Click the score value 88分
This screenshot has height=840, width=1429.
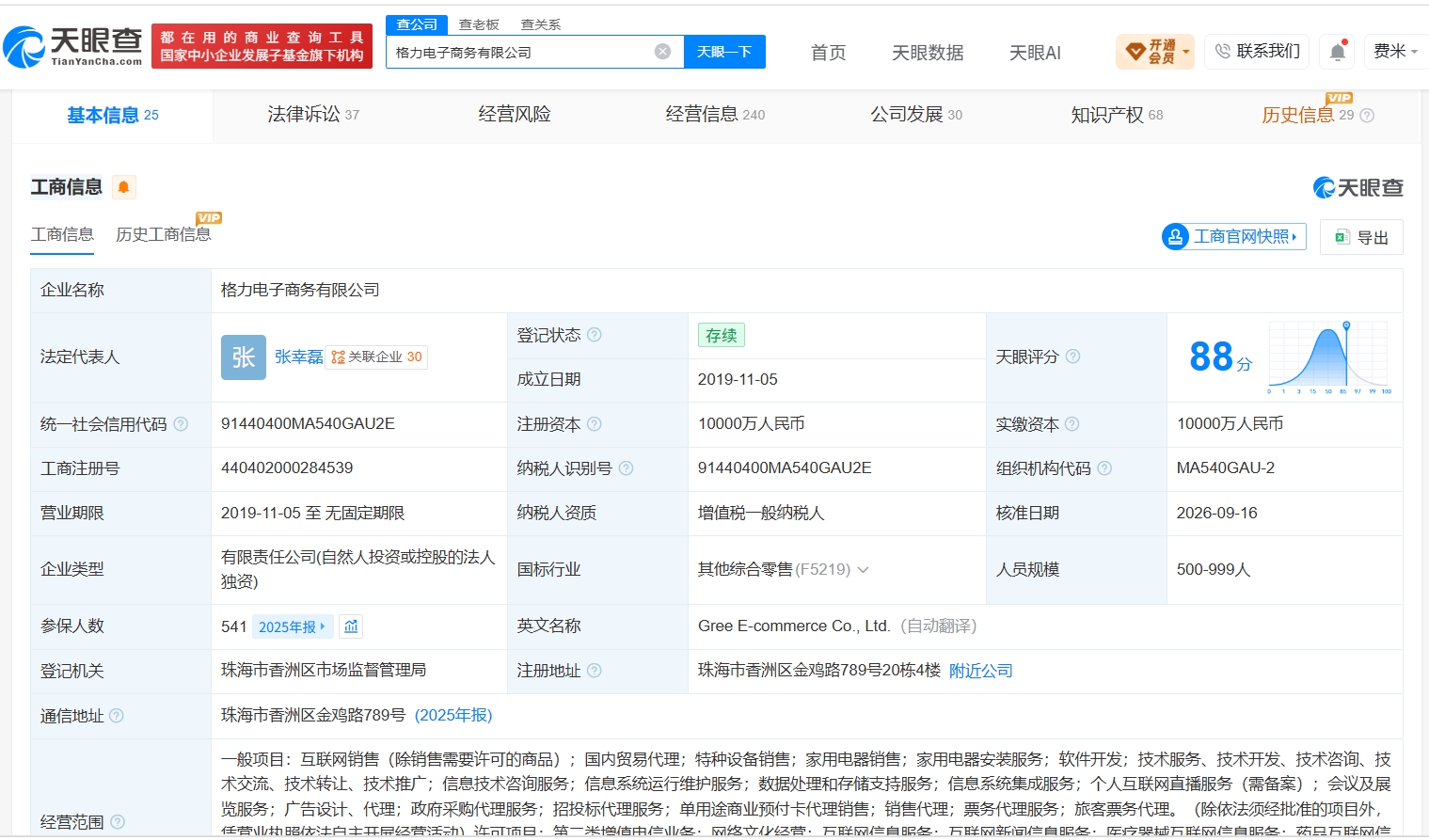(1220, 357)
